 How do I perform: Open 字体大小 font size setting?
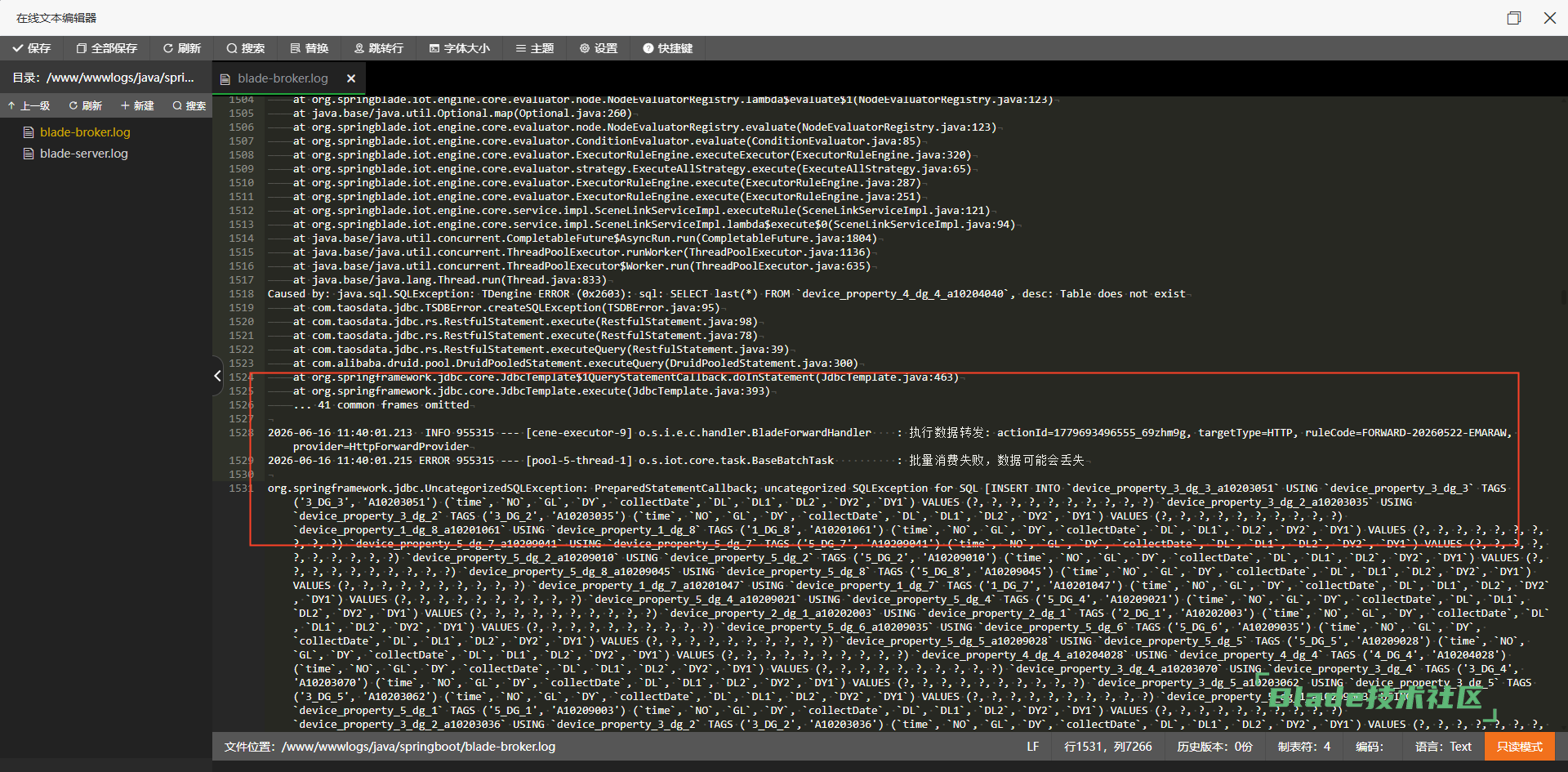tap(459, 48)
